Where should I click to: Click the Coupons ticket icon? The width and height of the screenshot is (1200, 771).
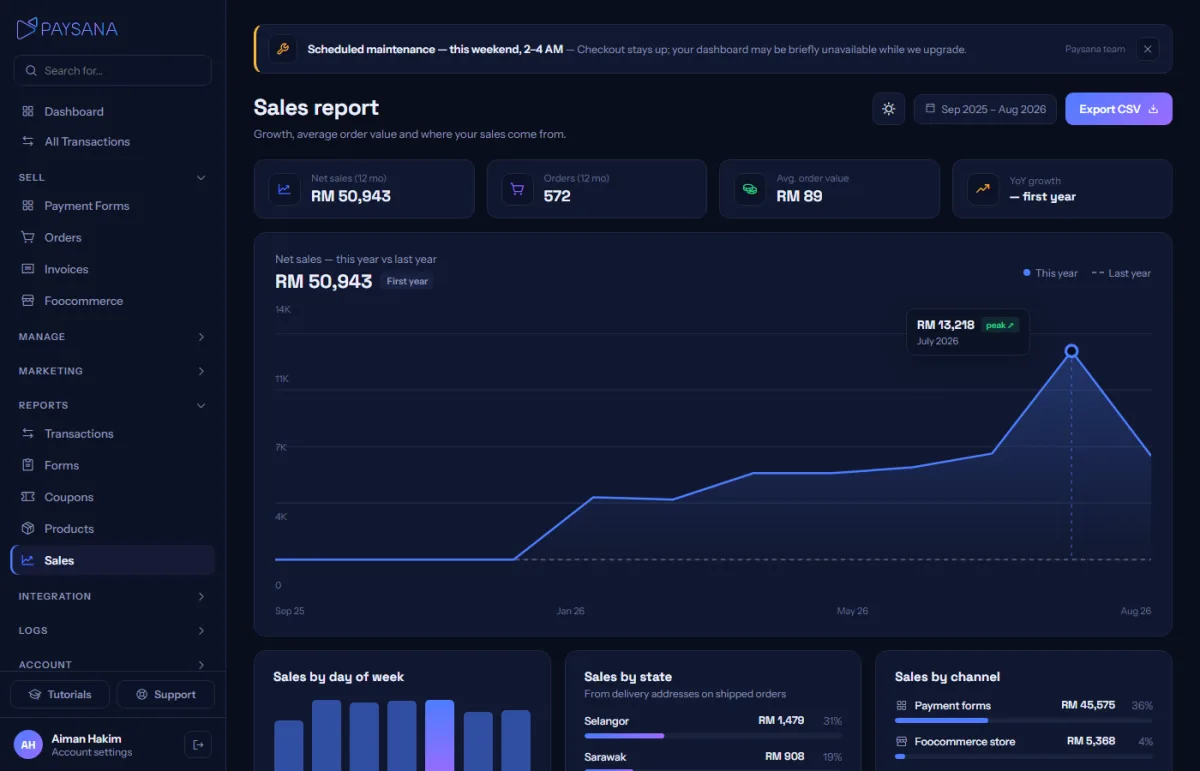click(28, 497)
